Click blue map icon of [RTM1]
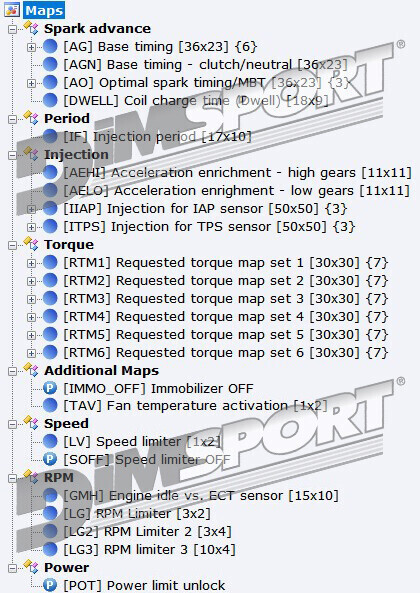Image resolution: width=420 pixels, height=593 pixels. (x=50, y=262)
